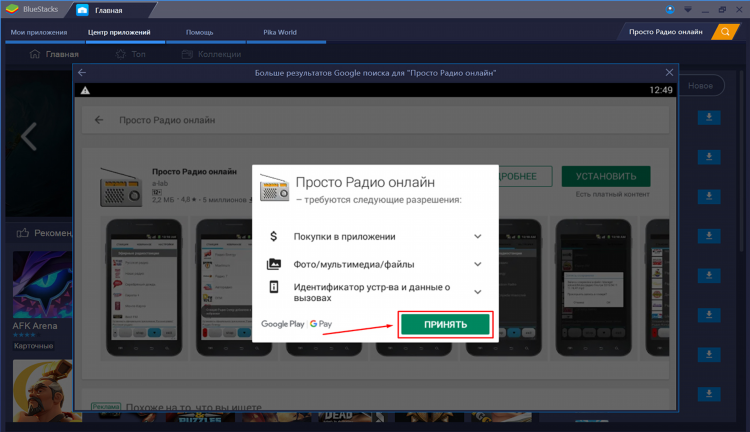Click the Новое button on right

point(700,86)
